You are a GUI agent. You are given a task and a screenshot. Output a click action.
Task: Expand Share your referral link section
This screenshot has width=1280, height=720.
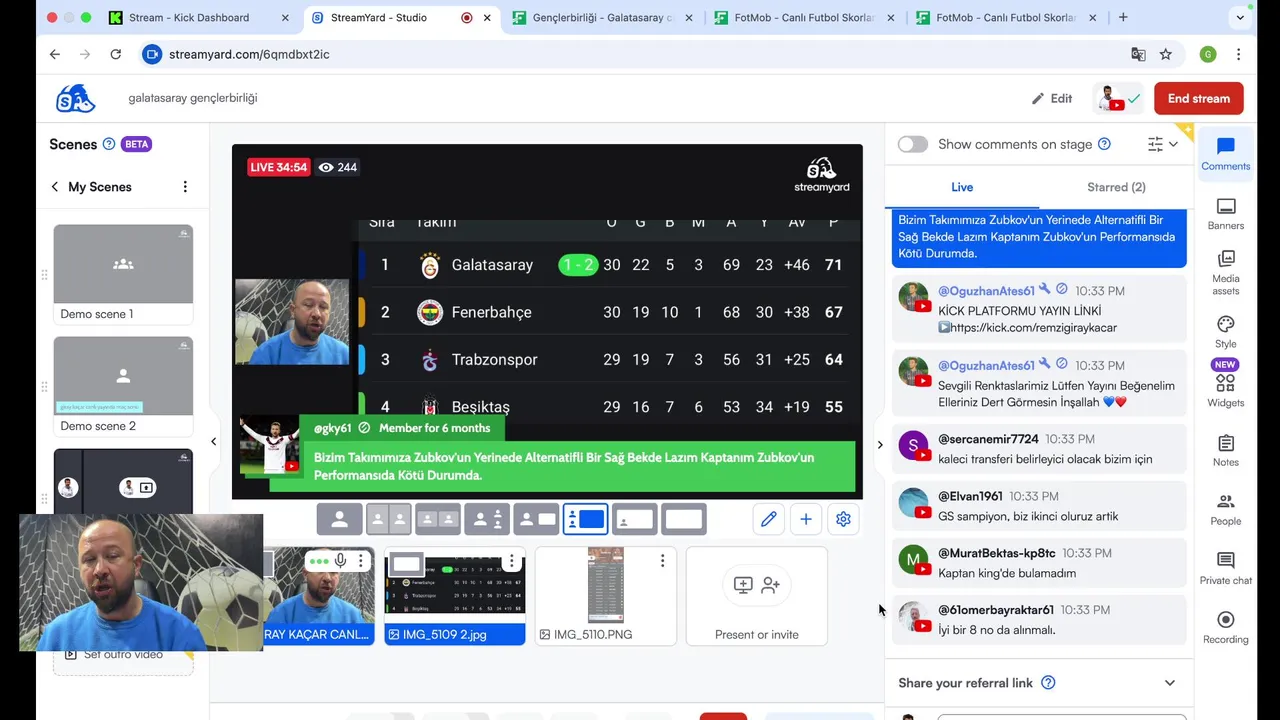coord(1170,683)
